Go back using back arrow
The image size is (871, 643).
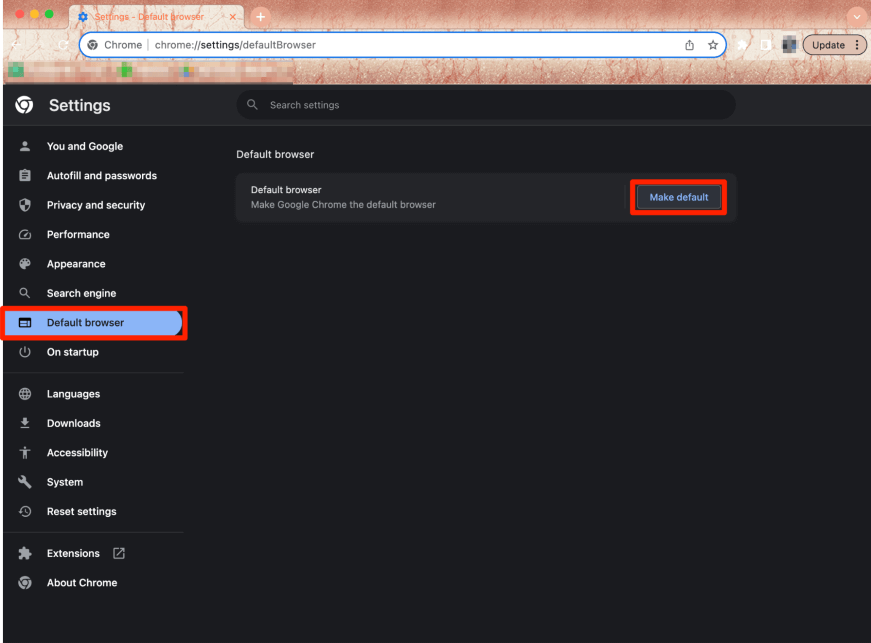click(x=17, y=45)
